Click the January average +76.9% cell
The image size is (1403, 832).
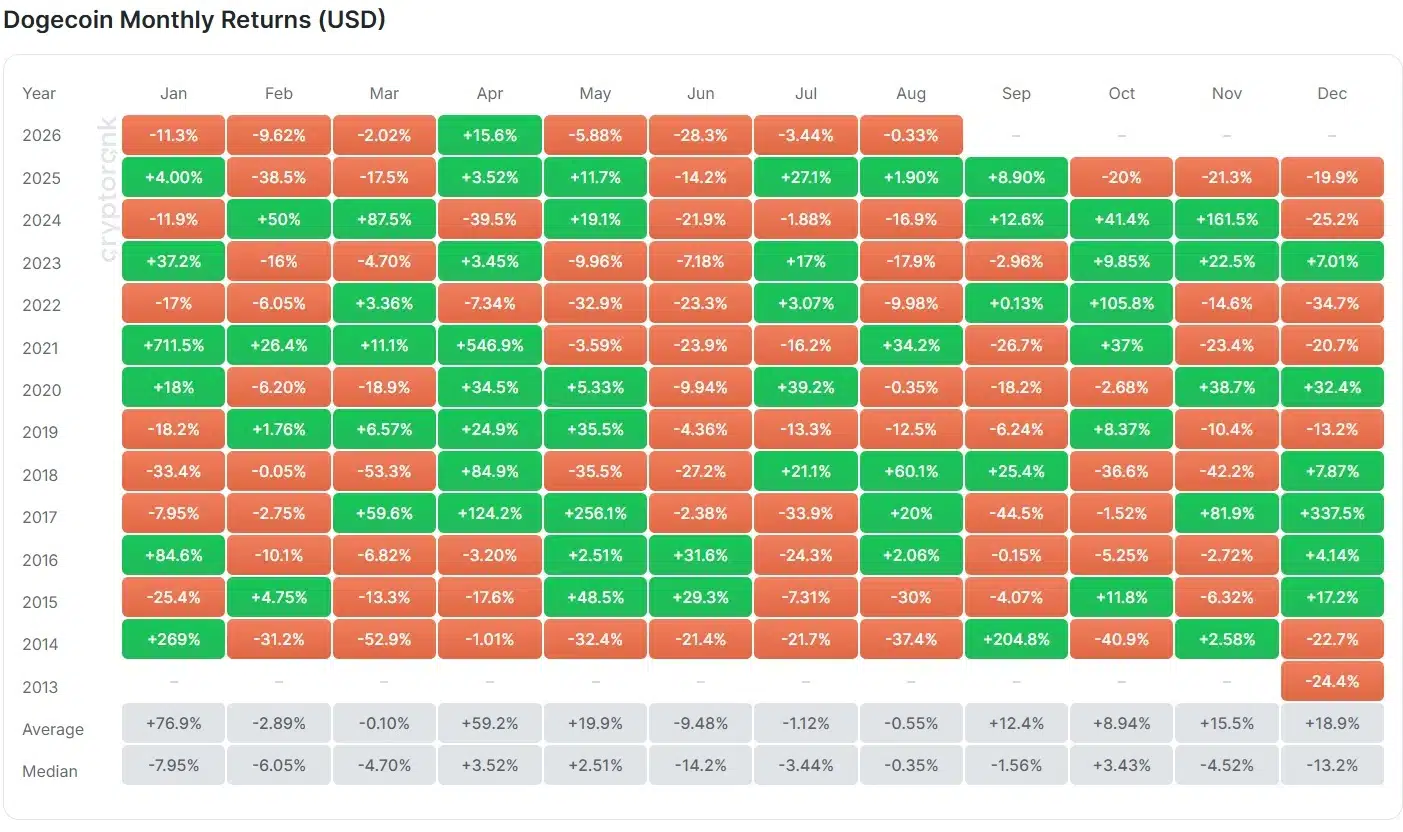pos(174,723)
